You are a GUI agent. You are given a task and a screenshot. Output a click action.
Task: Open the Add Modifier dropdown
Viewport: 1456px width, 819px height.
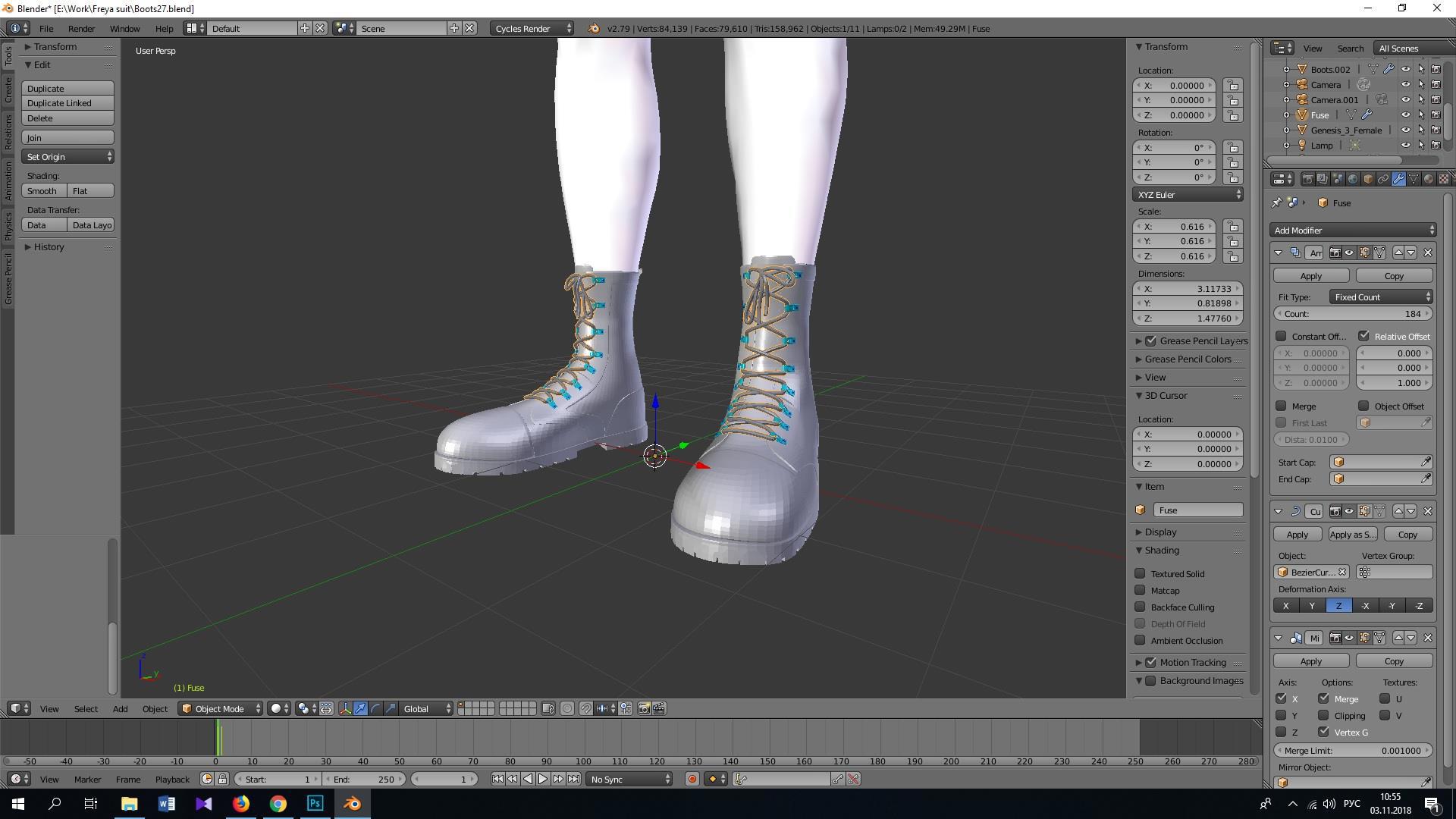(x=1353, y=230)
